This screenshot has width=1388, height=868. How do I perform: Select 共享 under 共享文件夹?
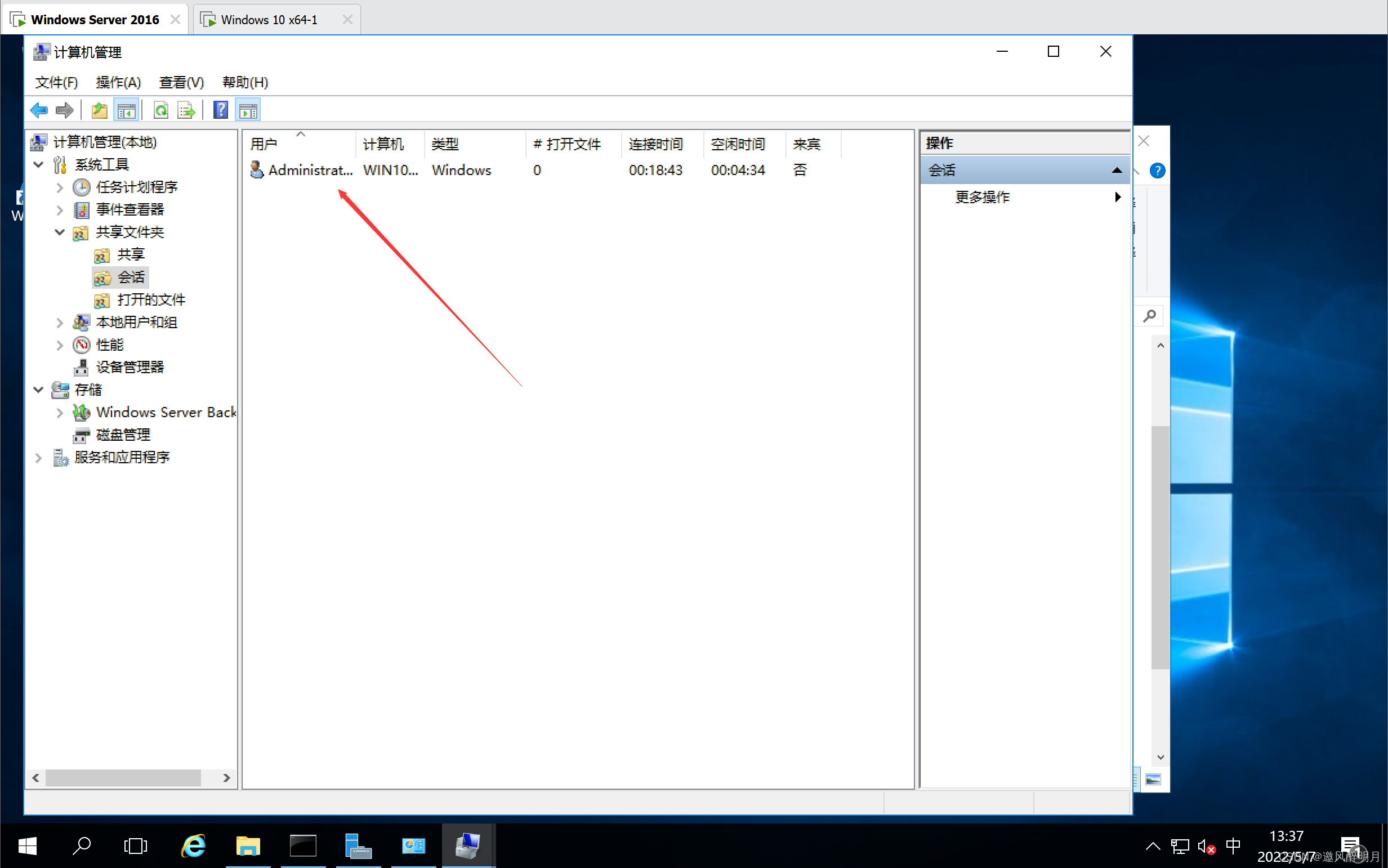pos(131,254)
